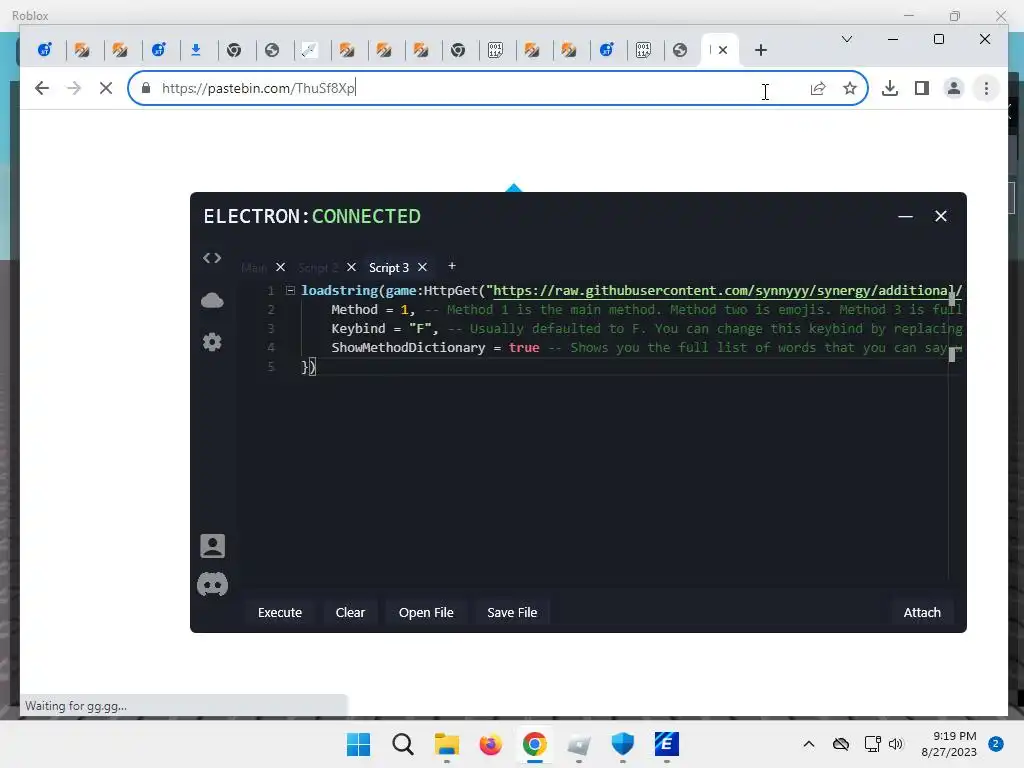Open the account profile icon in Electron sidebar

tap(212, 546)
